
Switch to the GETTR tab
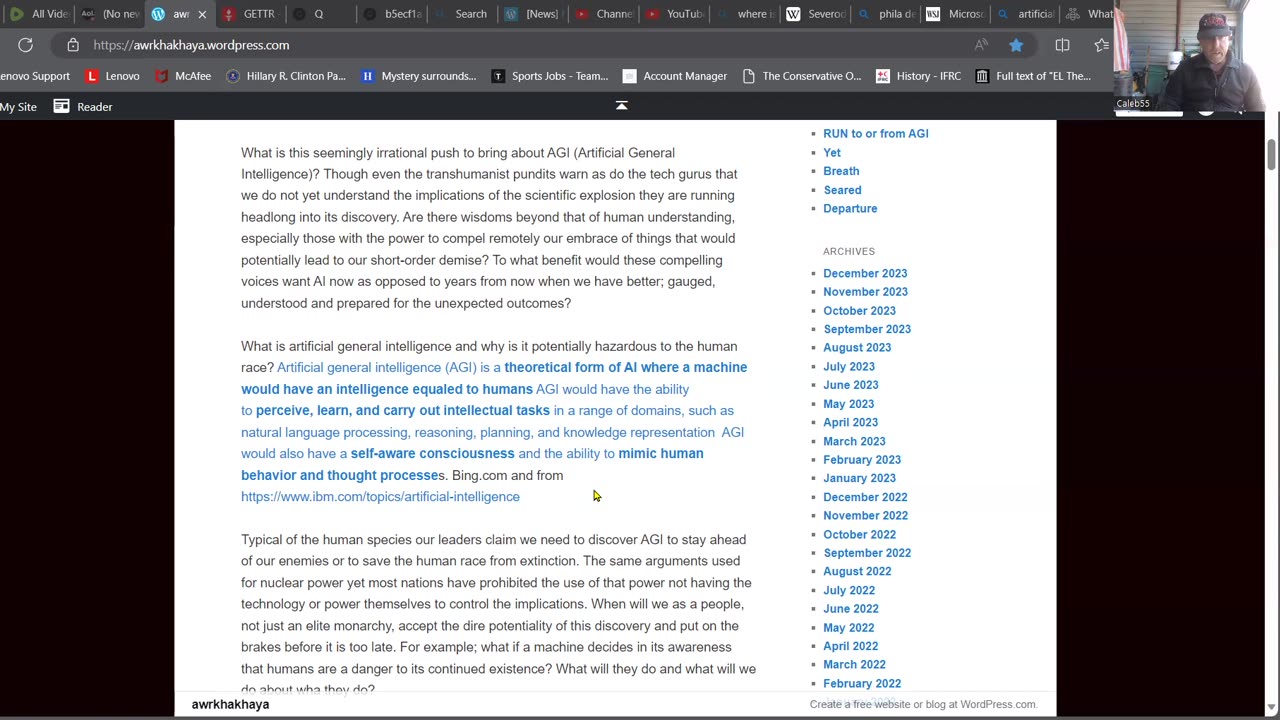pos(249,14)
